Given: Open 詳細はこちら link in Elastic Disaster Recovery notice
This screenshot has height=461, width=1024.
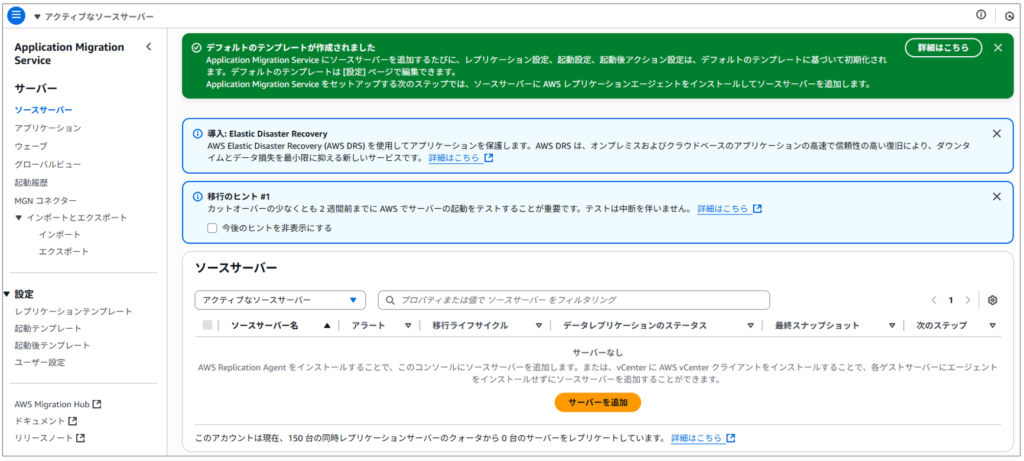Looking at the screenshot, I should tap(454, 158).
